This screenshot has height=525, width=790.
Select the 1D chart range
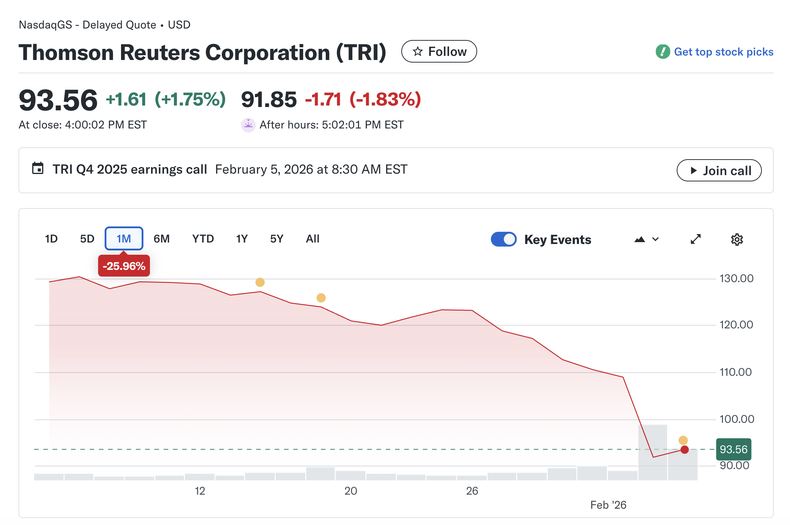[51, 239]
